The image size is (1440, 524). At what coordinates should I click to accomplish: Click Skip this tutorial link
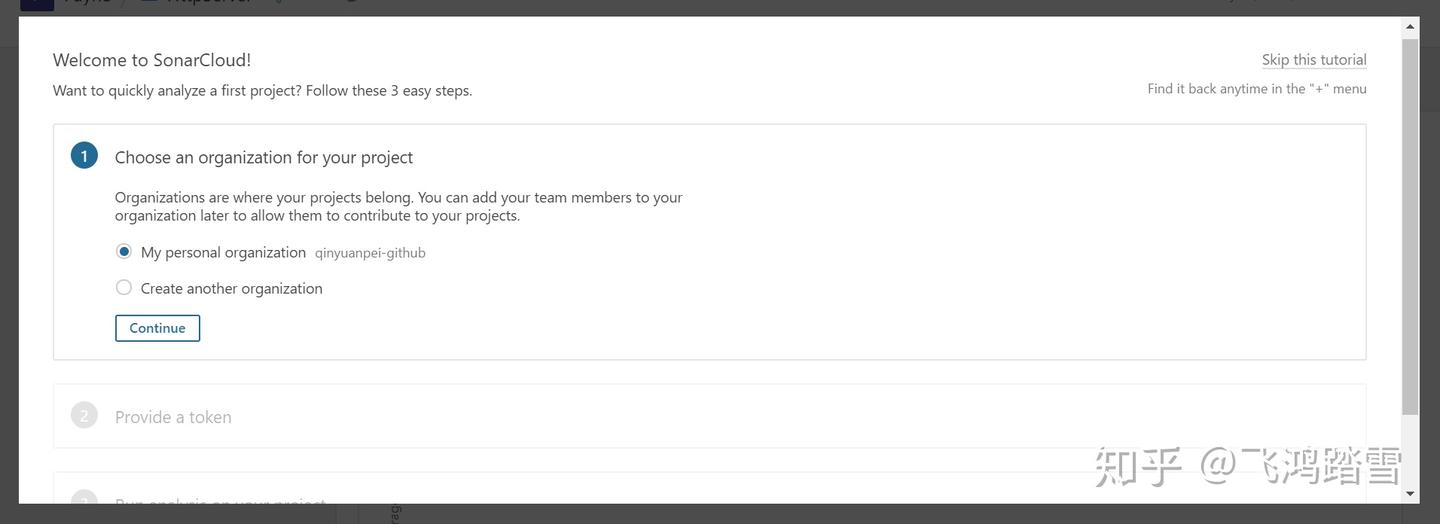coord(1314,60)
